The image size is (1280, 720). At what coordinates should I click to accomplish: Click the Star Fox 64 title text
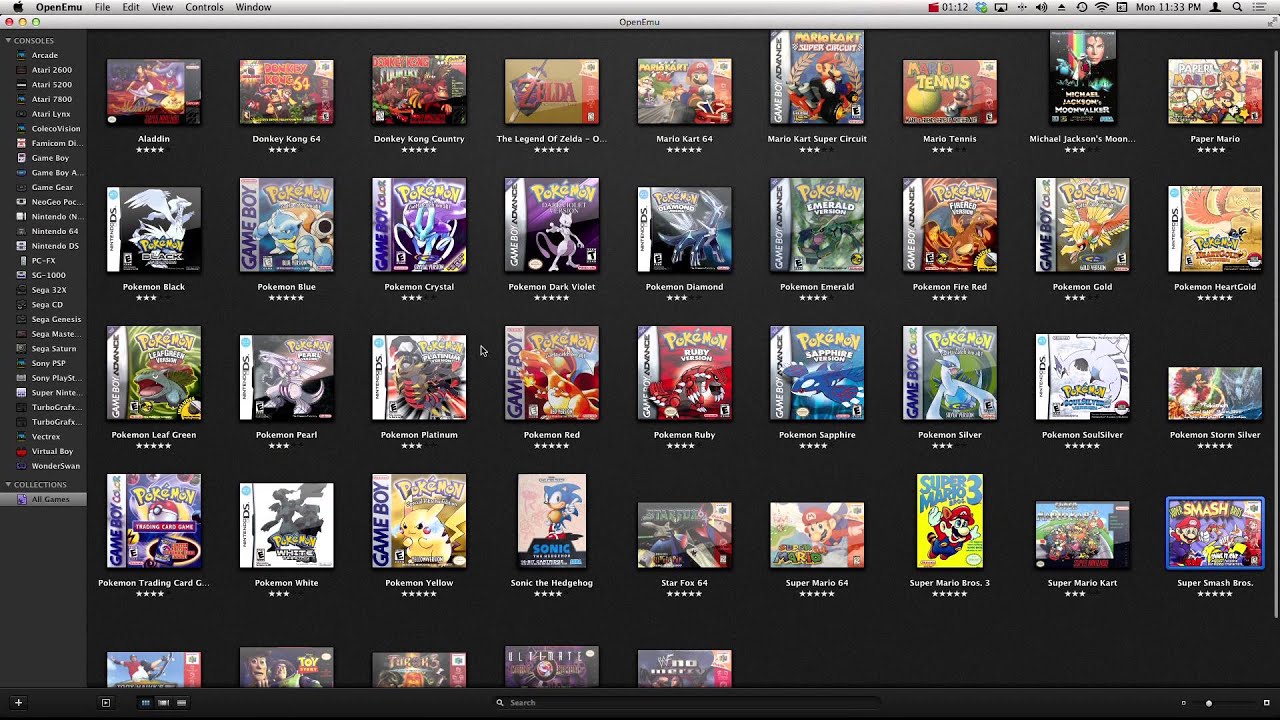(x=684, y=583)
